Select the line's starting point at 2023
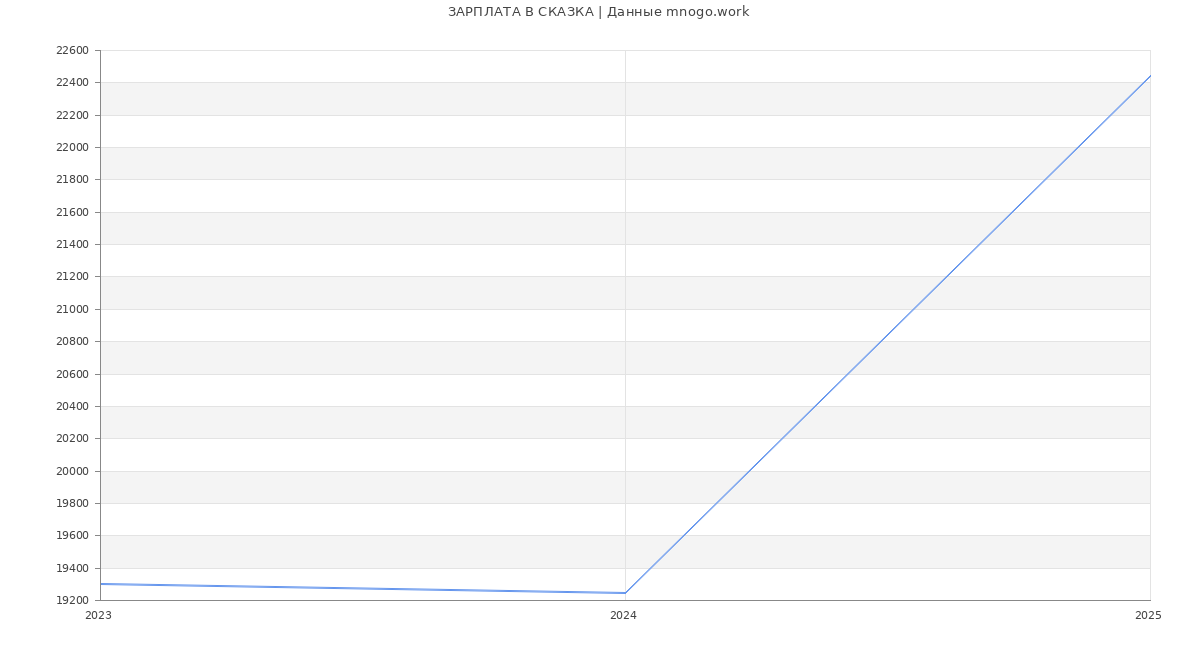This screenshot has height=650, width=1200. click(101, 584)
